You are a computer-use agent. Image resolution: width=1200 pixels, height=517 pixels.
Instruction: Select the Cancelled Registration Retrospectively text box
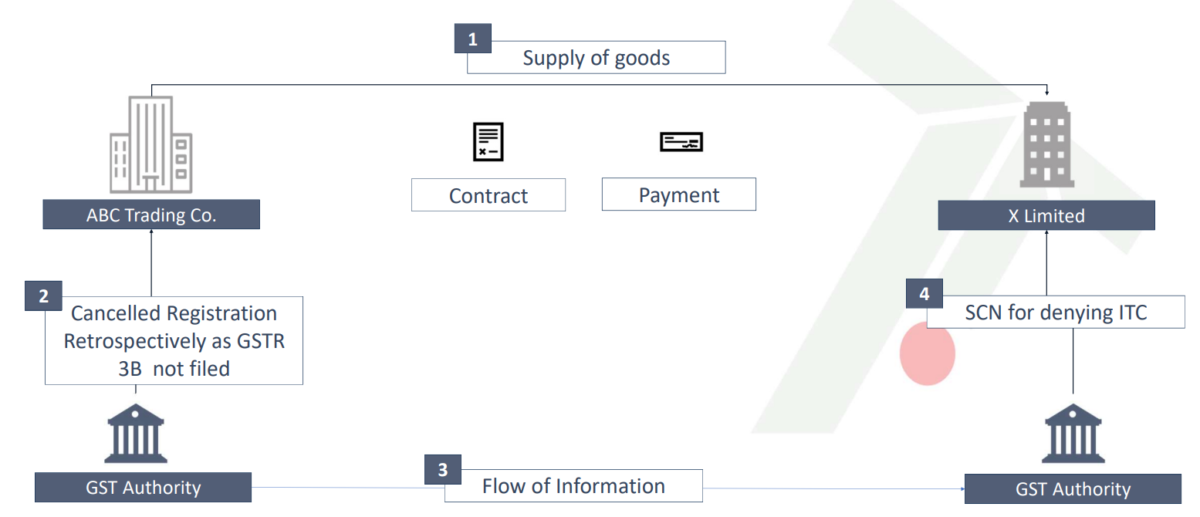click(174, 341)
